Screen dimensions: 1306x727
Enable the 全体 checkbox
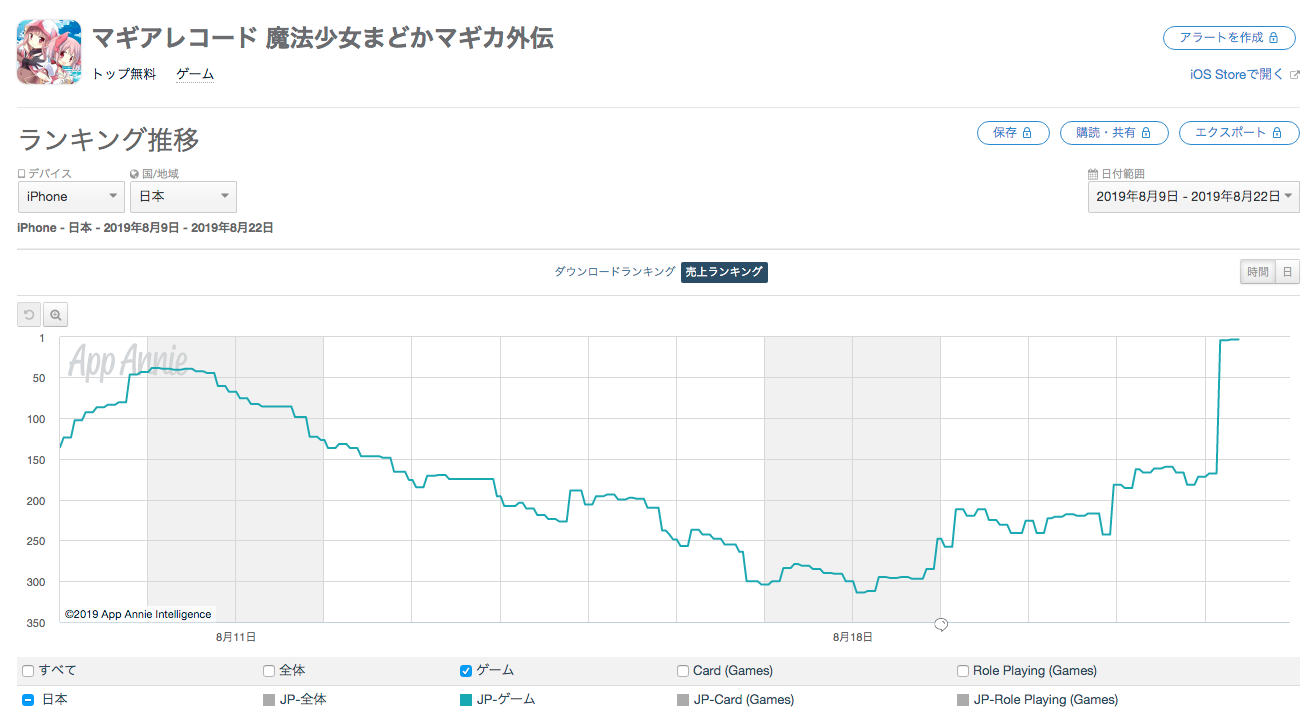pos(269,671)
